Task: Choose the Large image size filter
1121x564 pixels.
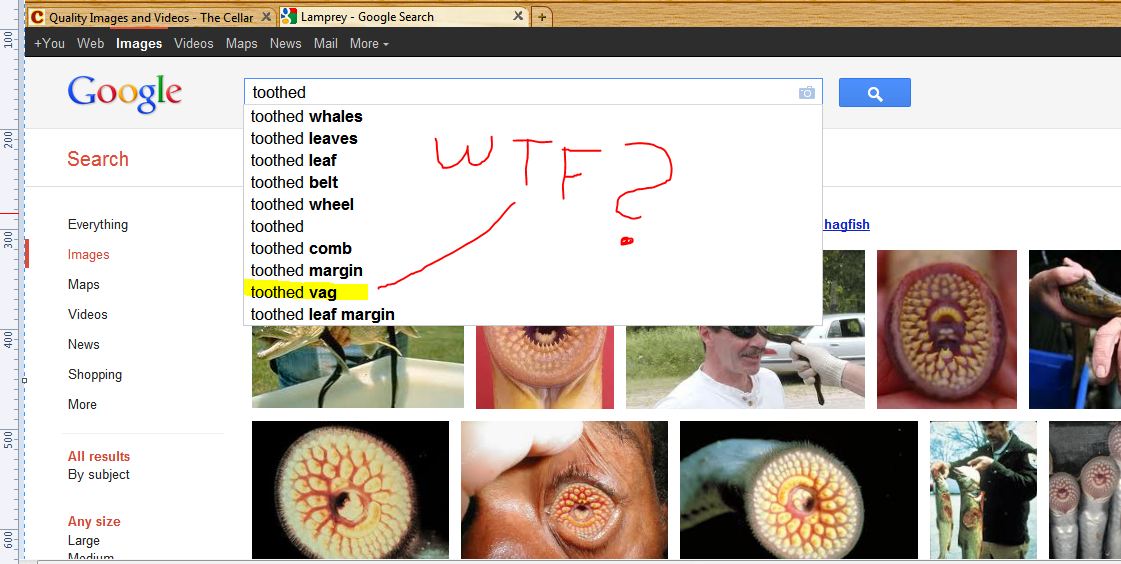Action: 84,541
